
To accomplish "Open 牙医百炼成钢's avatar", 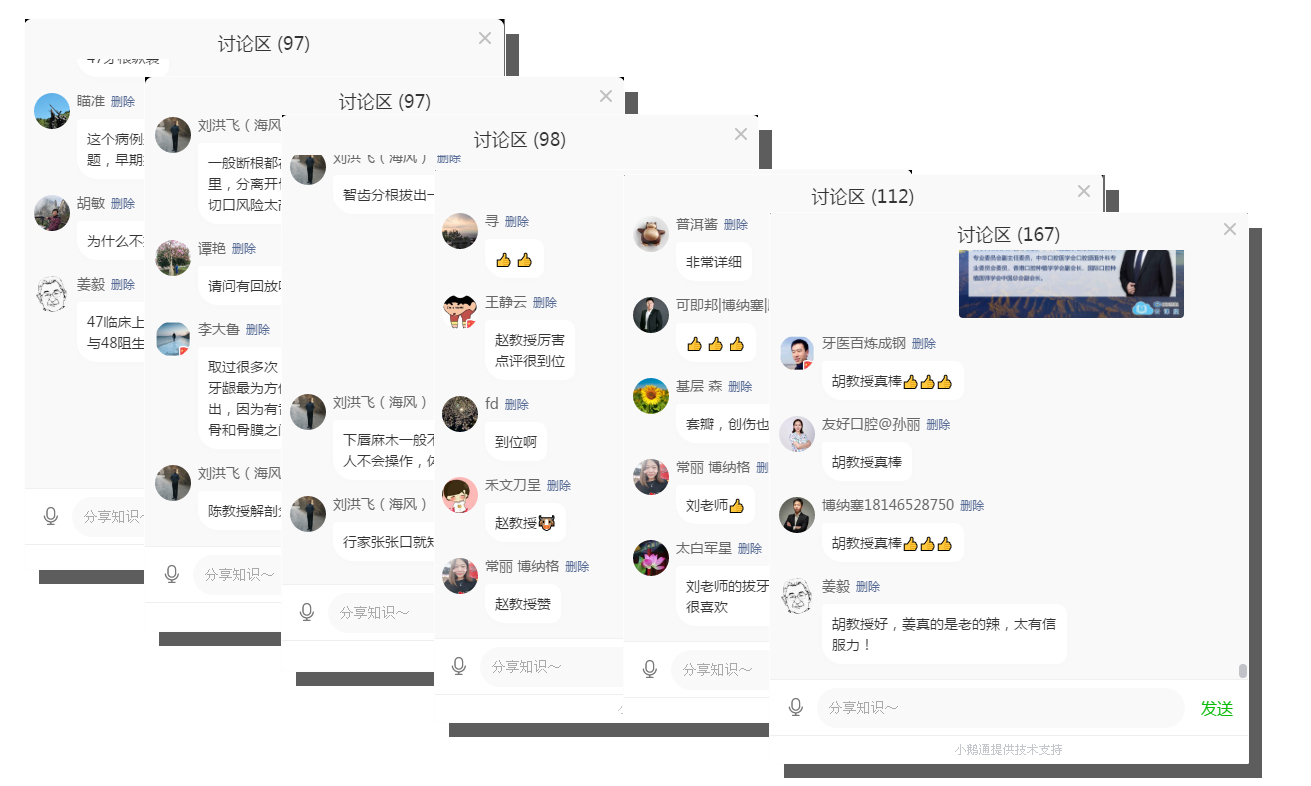I will pyautogui.click(x=797, y=353).
